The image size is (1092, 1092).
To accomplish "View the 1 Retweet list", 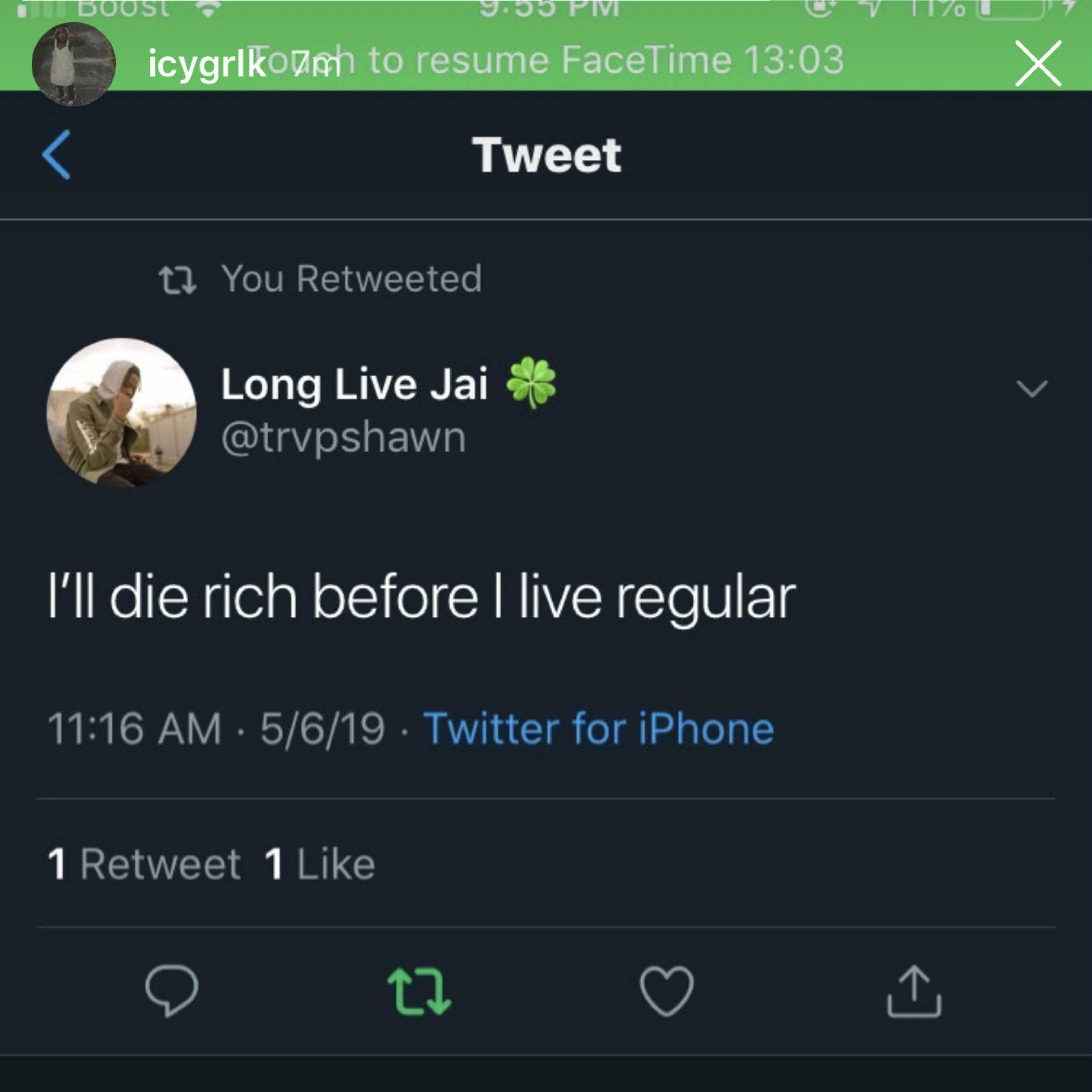I will coord(145,864).
